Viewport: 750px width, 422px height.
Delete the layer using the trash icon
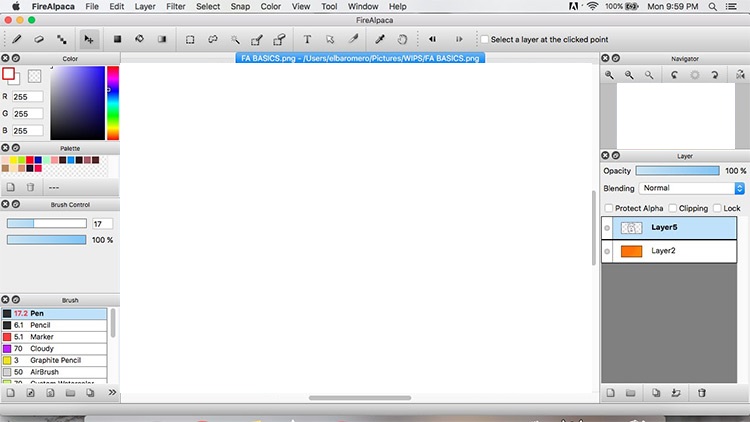pyautogui.click(x=701, y=393)
